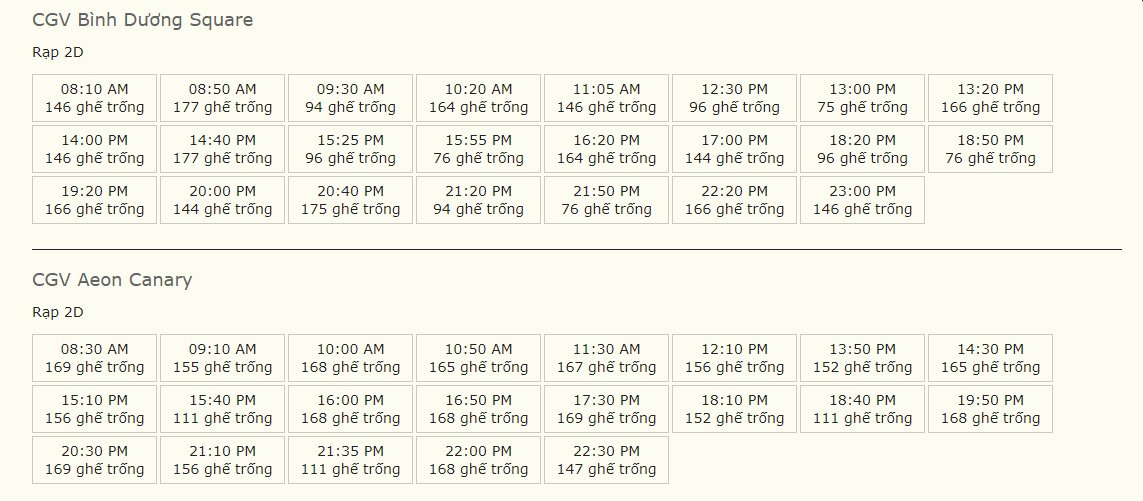Click the 15:25 PM showtime slot
The image size is (1143, 501).
point(350,149)
